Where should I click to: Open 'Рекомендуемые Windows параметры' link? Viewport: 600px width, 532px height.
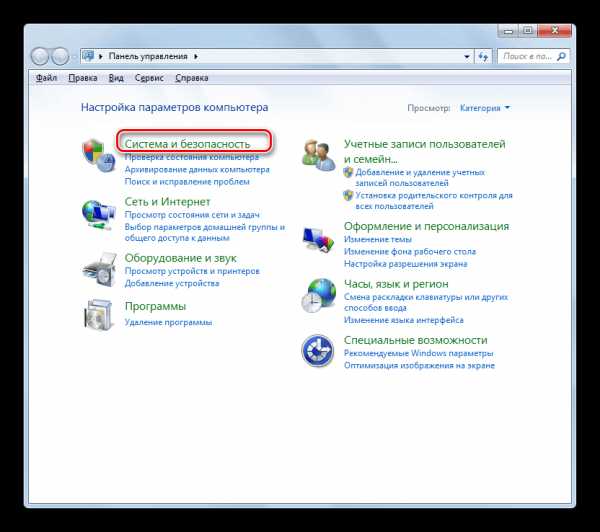[x=419, y=354]
